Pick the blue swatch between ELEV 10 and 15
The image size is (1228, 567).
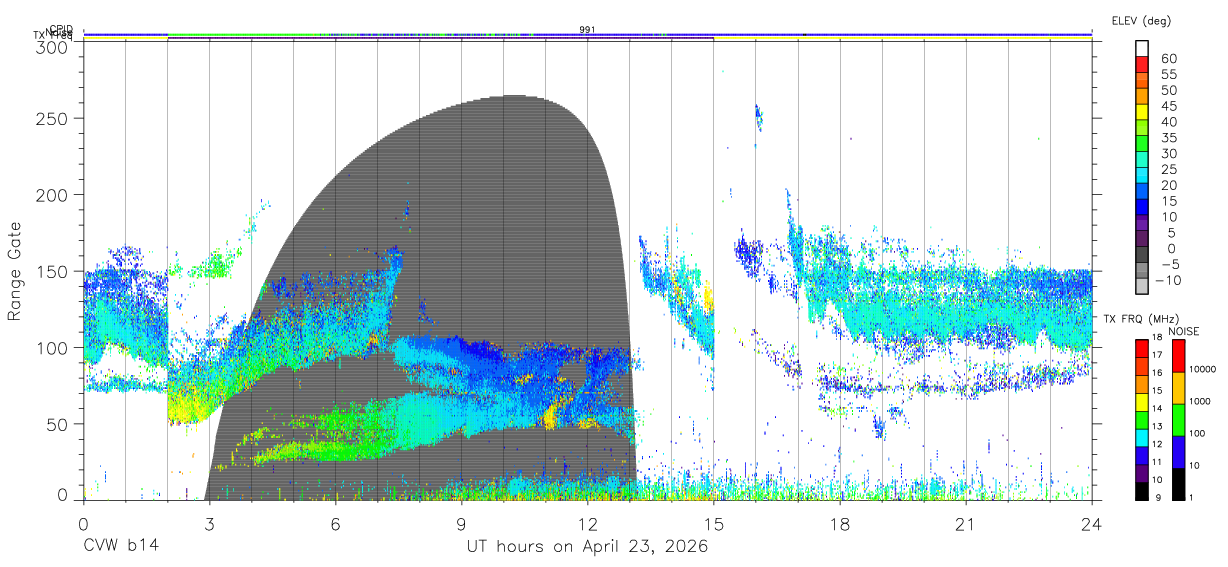pos(1143,208)
